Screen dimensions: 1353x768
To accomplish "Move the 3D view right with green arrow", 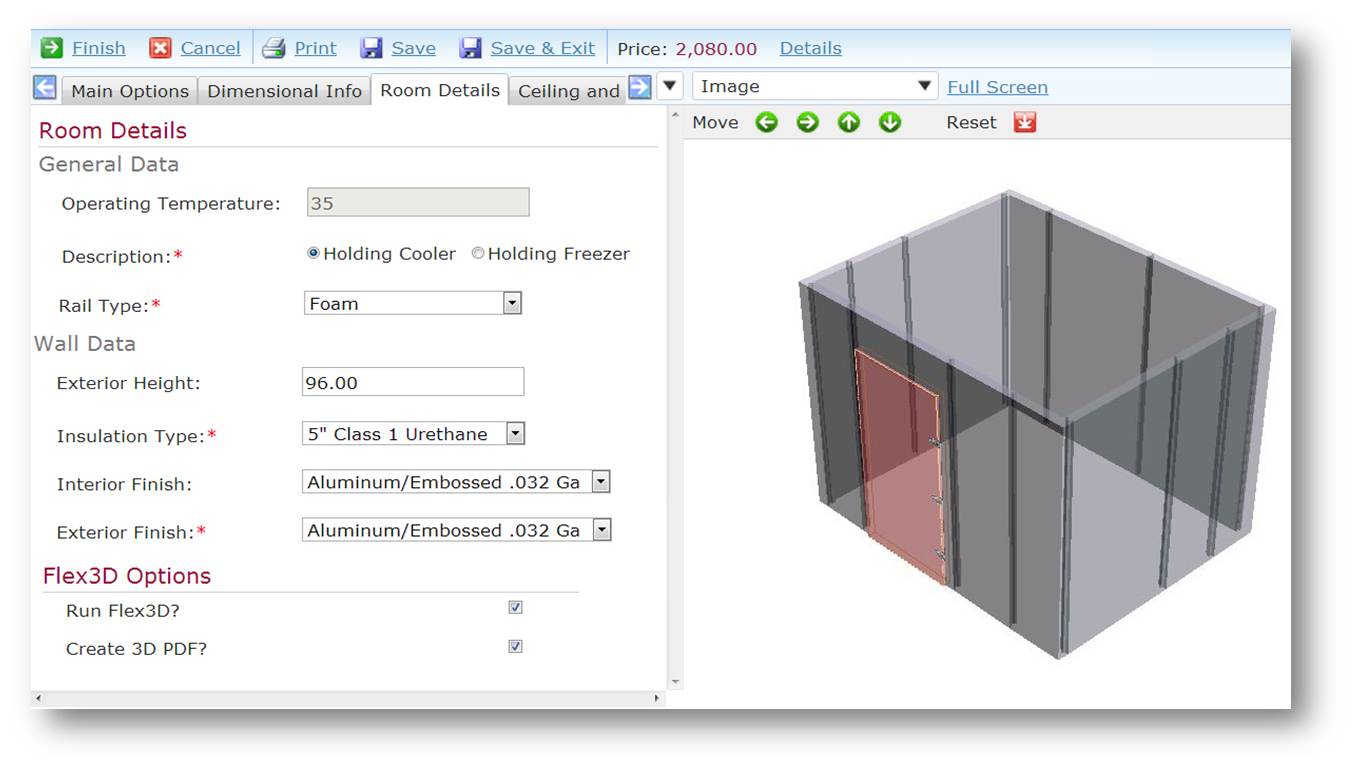I will pyautogui.click(x=807, y=122).
